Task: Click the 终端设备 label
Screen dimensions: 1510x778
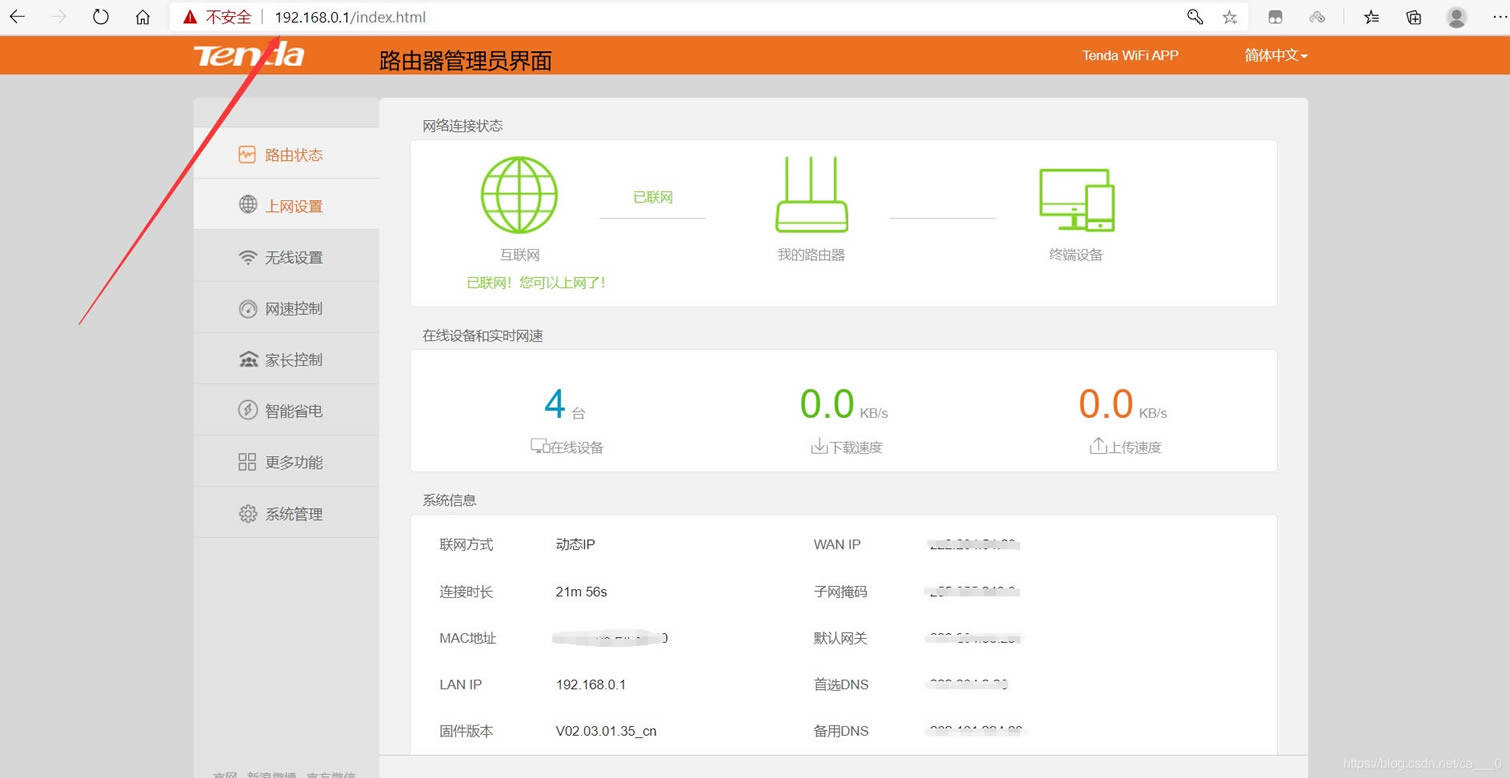Action: 1076,255
